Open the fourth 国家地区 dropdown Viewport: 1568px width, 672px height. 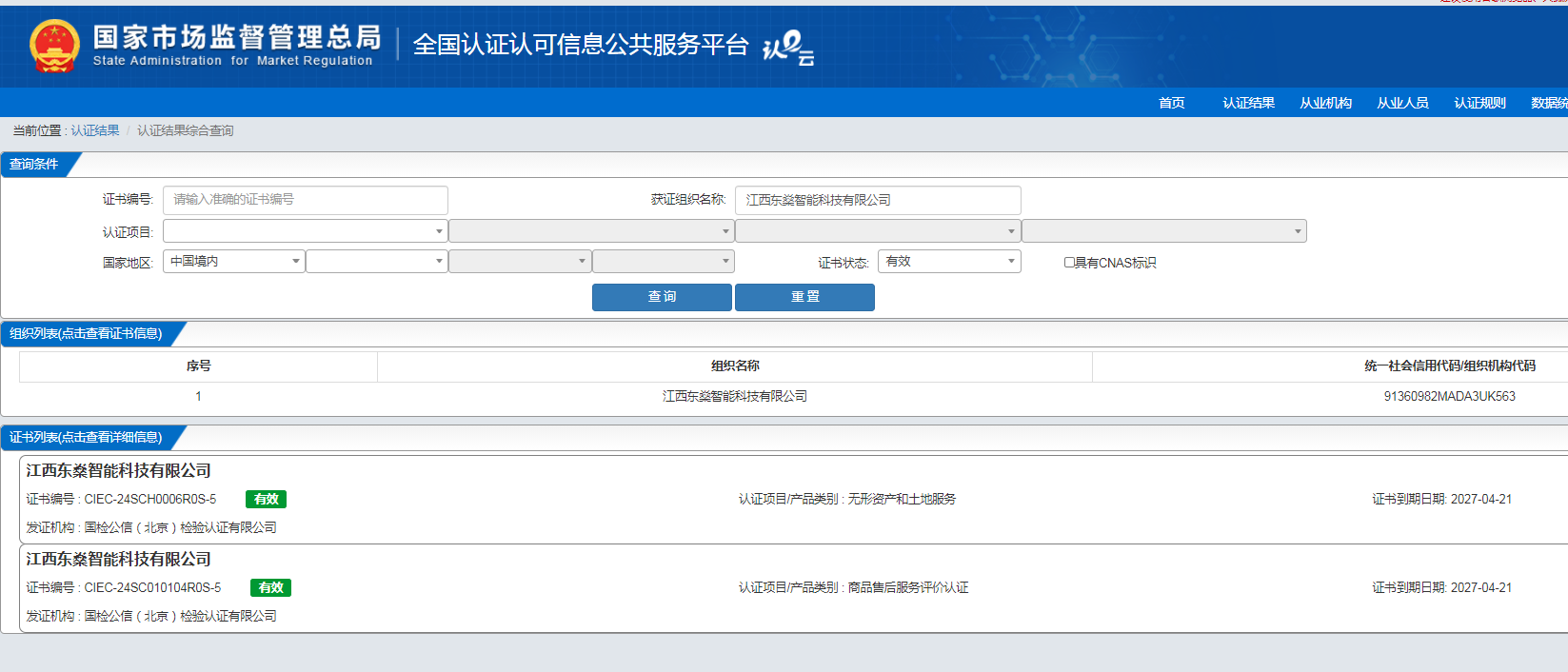663,261
